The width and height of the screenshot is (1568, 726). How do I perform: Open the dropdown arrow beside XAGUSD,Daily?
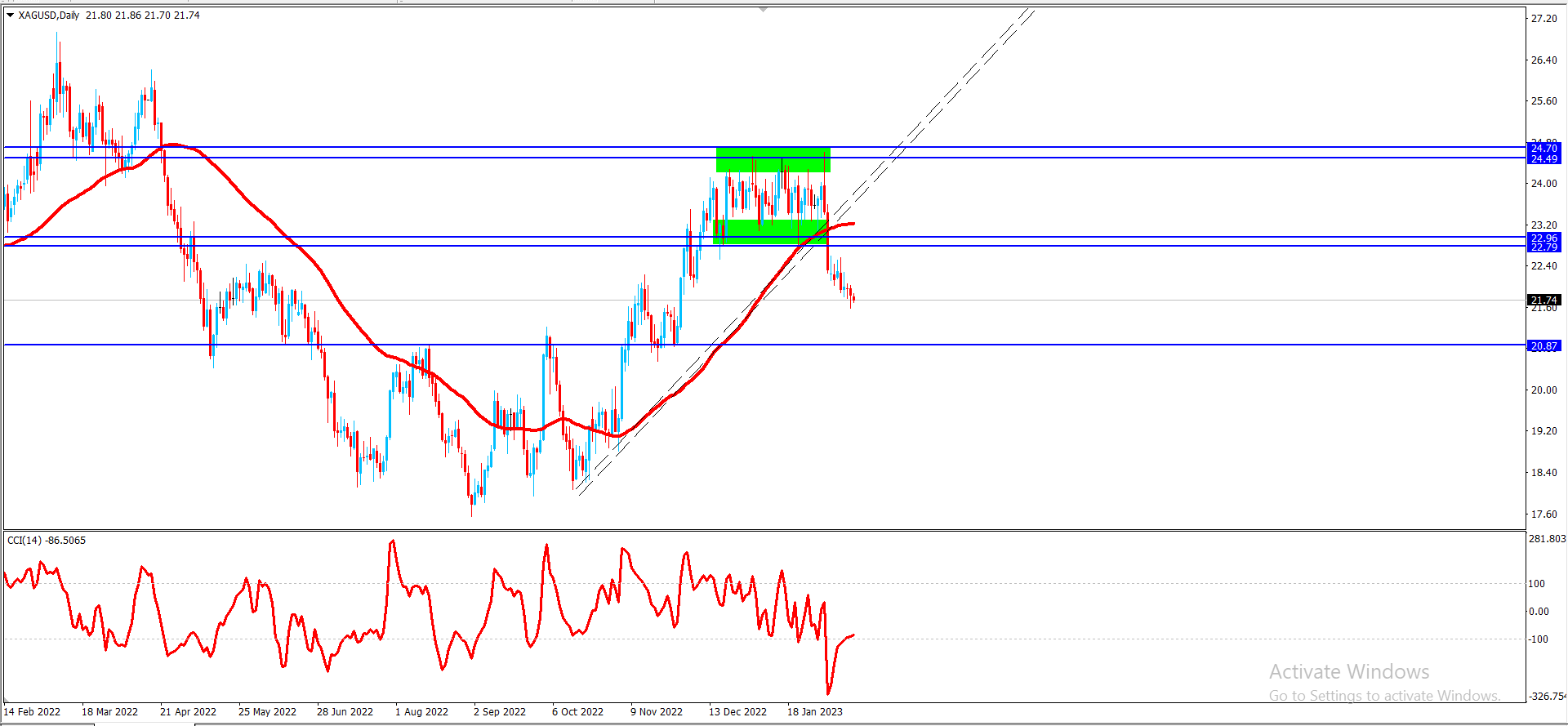coord(10,15)
